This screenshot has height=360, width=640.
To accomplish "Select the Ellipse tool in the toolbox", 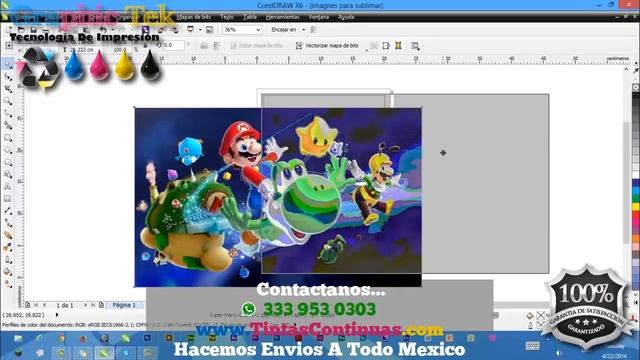I will (x=8, y=150).
